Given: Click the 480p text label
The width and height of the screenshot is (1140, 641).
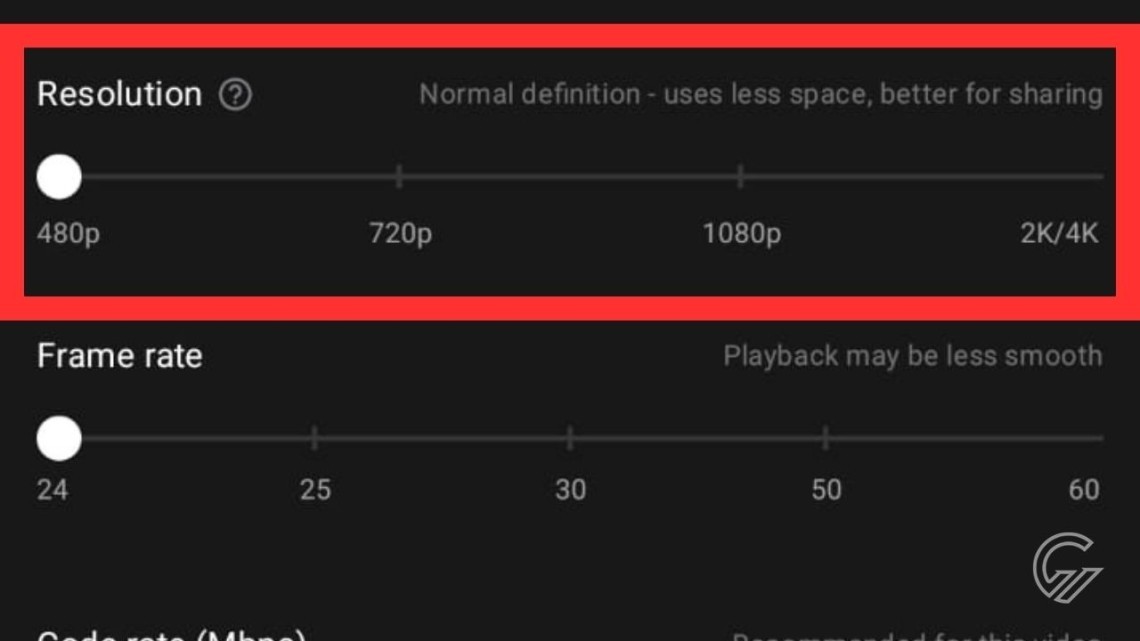Looking at the screenshot, I should pos(68,234).
